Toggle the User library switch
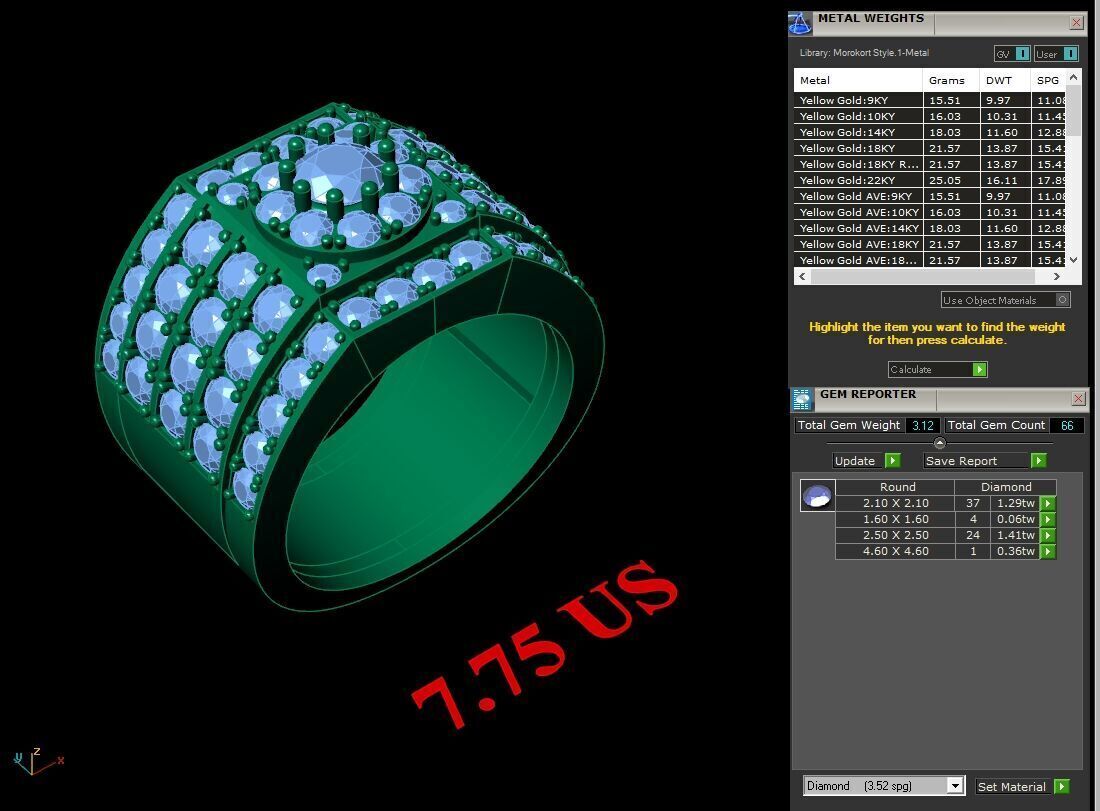 (x=1056, y=54)
